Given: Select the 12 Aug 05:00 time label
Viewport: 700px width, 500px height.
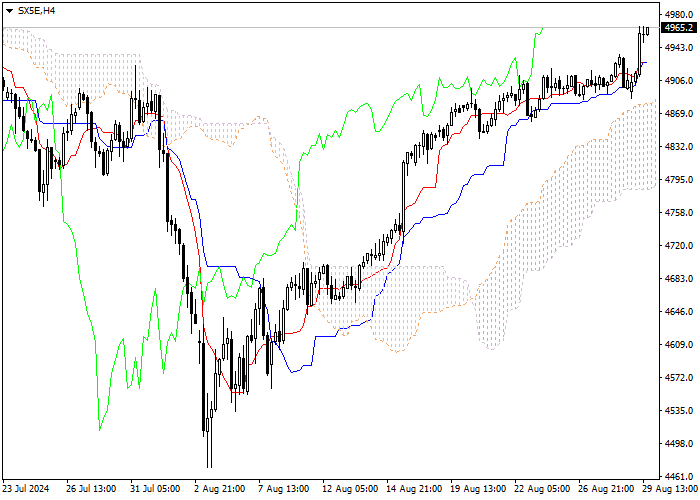Looking at the screenshot, I should 350,488.
